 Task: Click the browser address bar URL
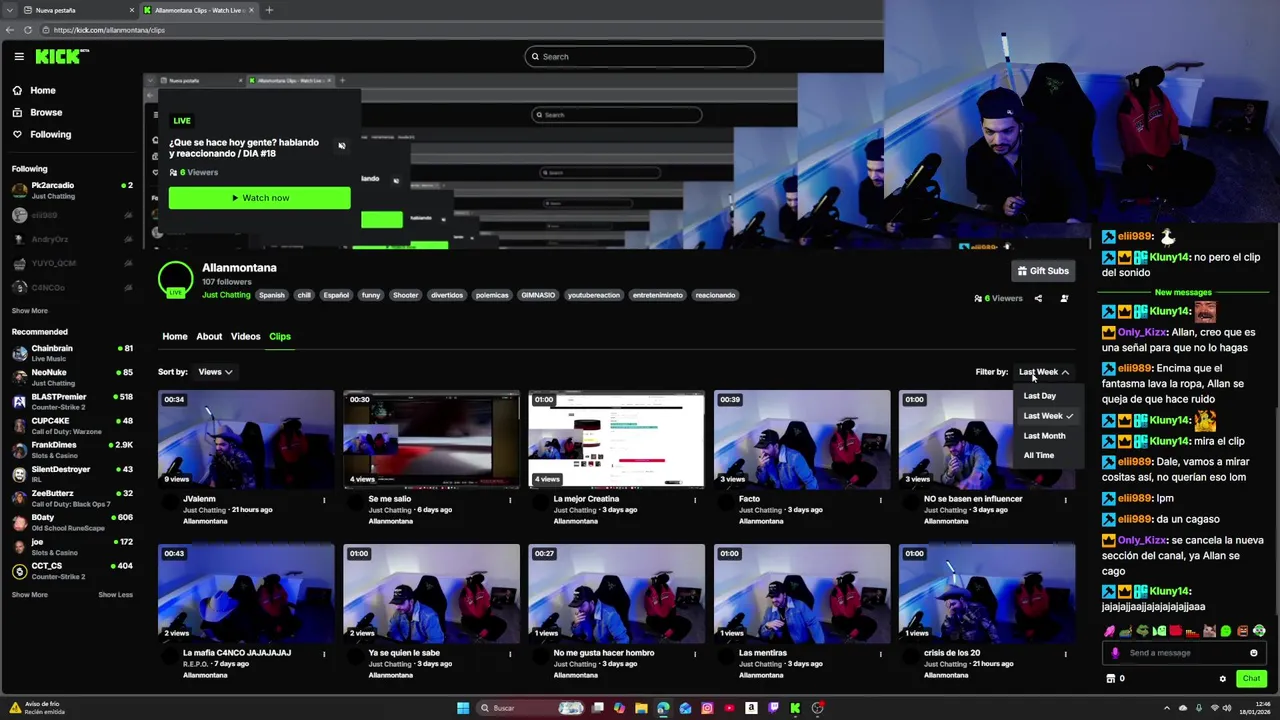coord(110,30)
